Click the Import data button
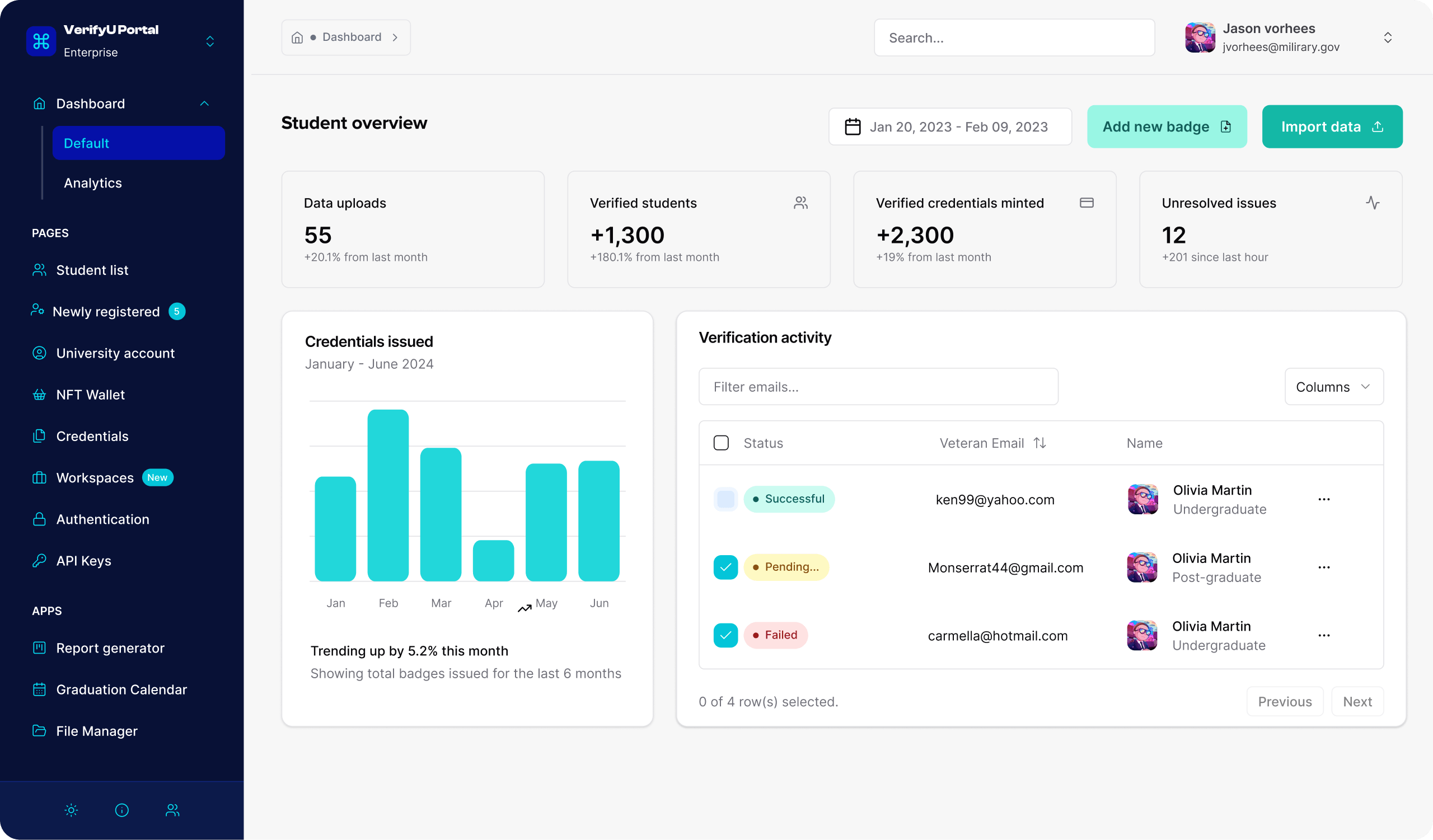The image size is (1433, 840). coord(1332,126)
